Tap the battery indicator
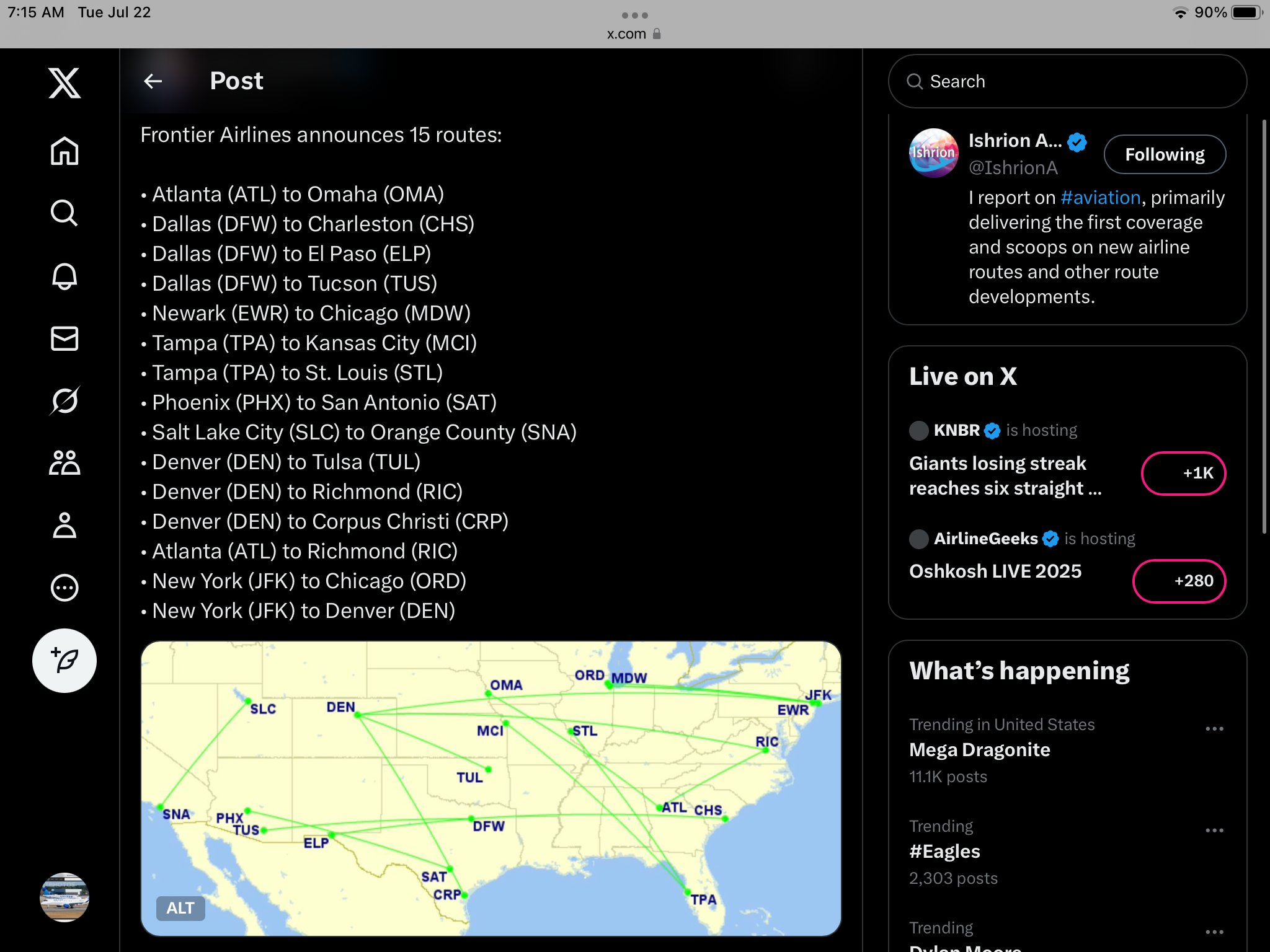 coord(1246,12)
